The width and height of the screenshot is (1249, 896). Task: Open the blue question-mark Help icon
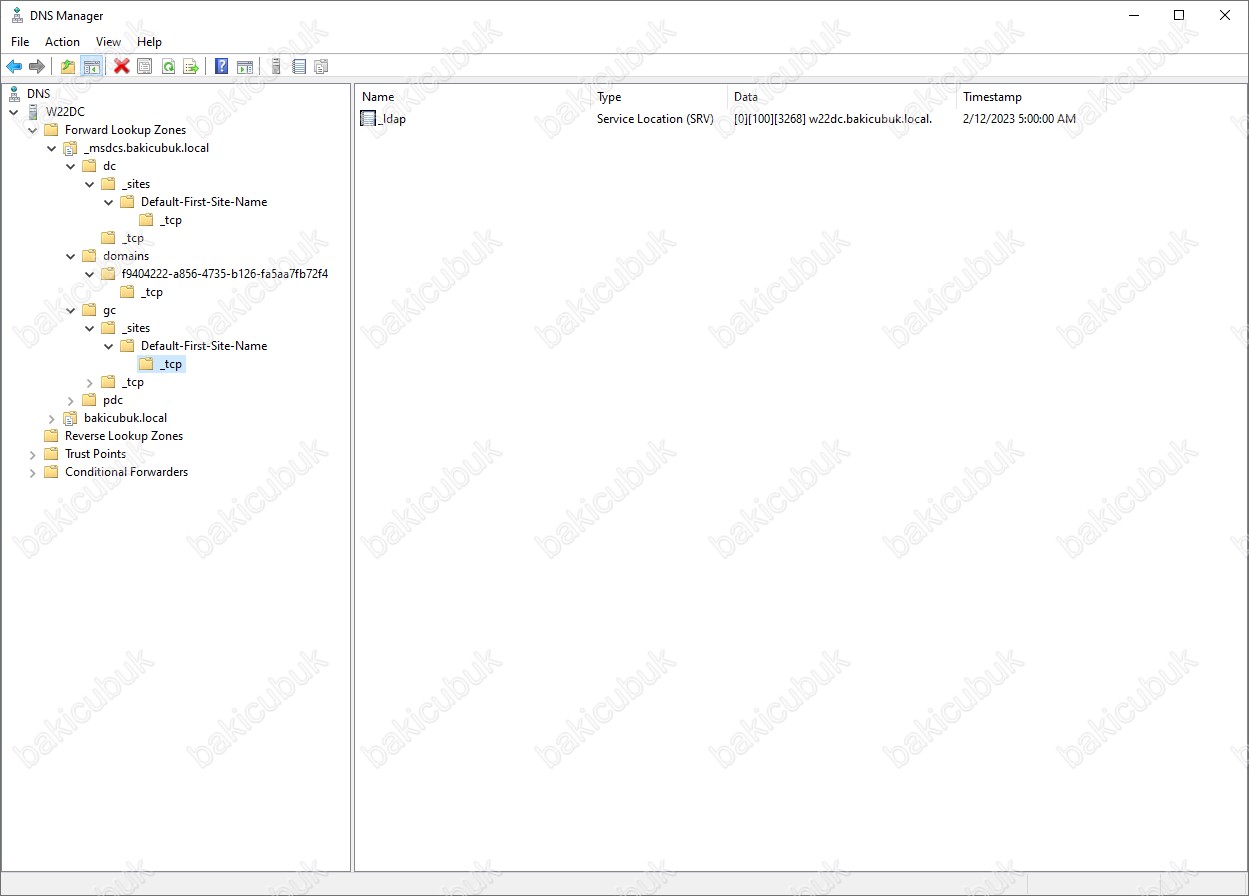tap(222, 67)
